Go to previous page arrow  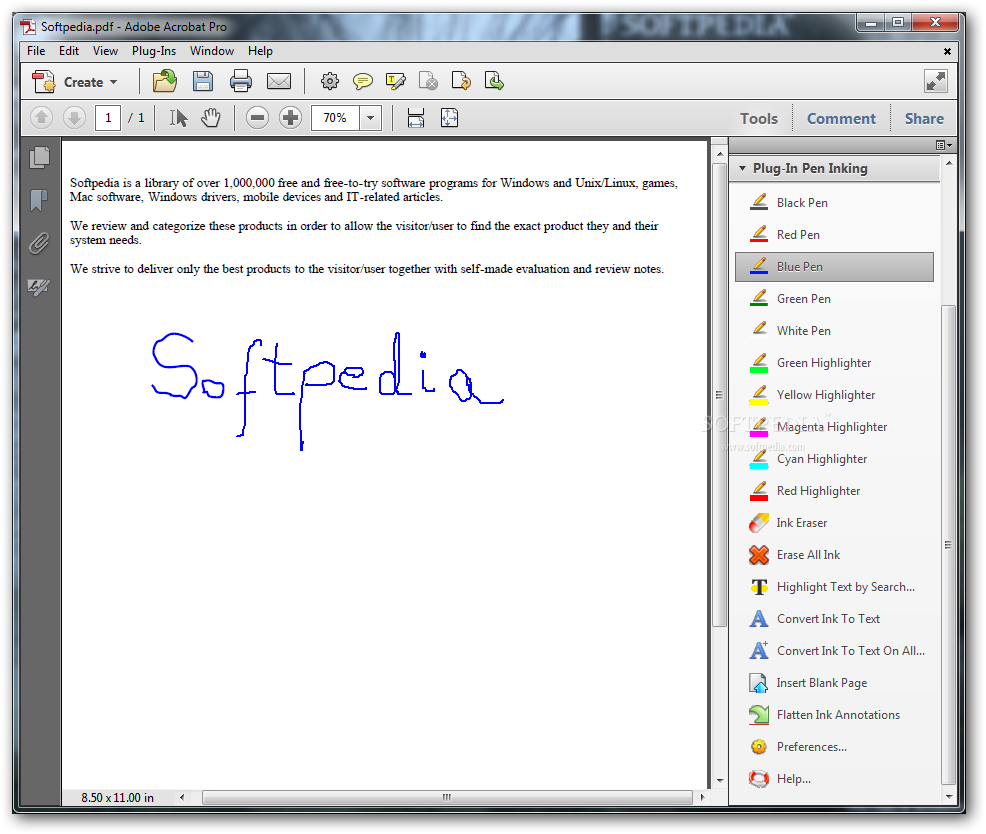(x=42, y=118)
